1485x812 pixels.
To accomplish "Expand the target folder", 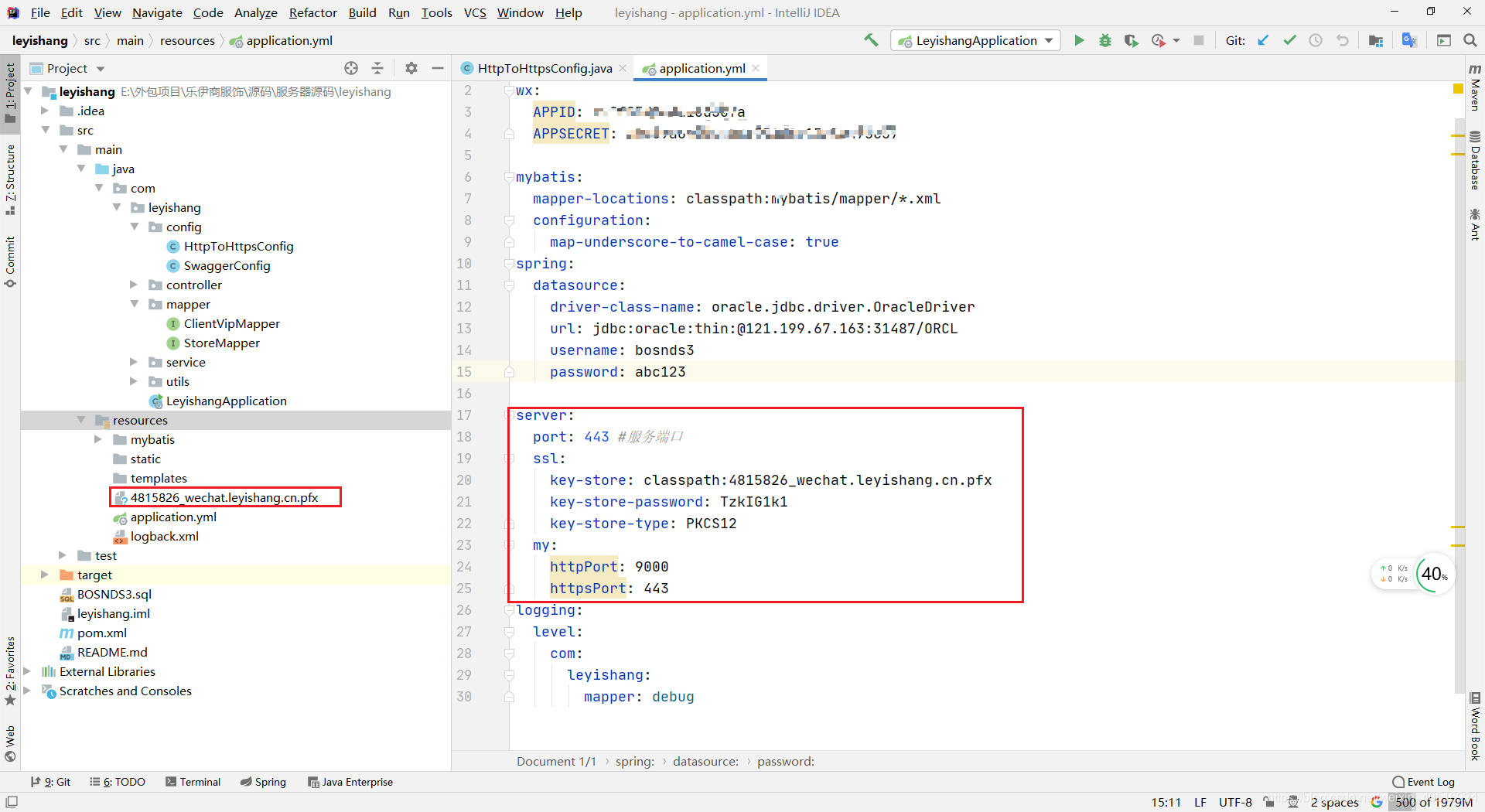I will 45,575.
